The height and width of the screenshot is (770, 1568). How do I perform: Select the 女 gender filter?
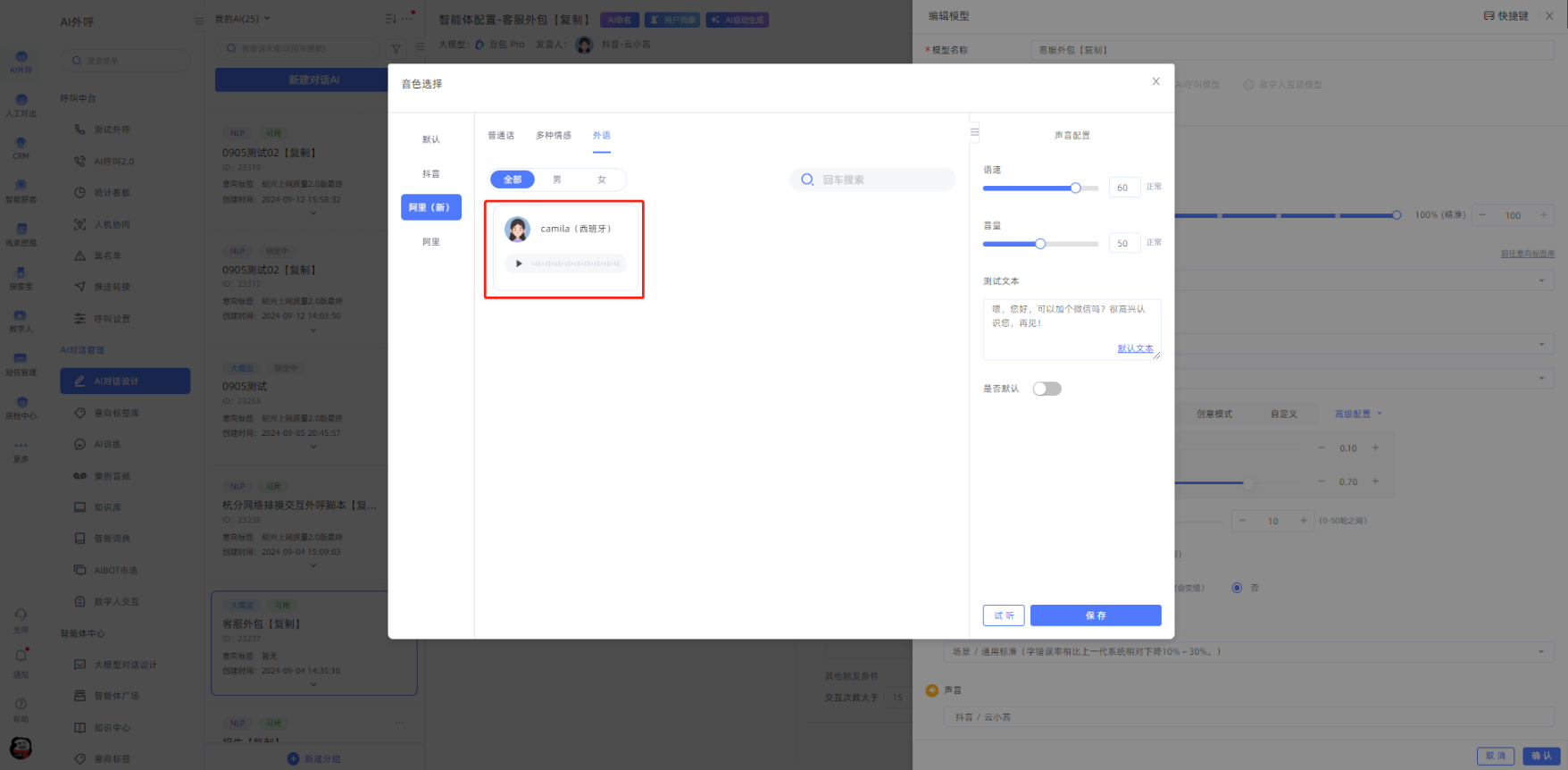[x=602, y=180]
